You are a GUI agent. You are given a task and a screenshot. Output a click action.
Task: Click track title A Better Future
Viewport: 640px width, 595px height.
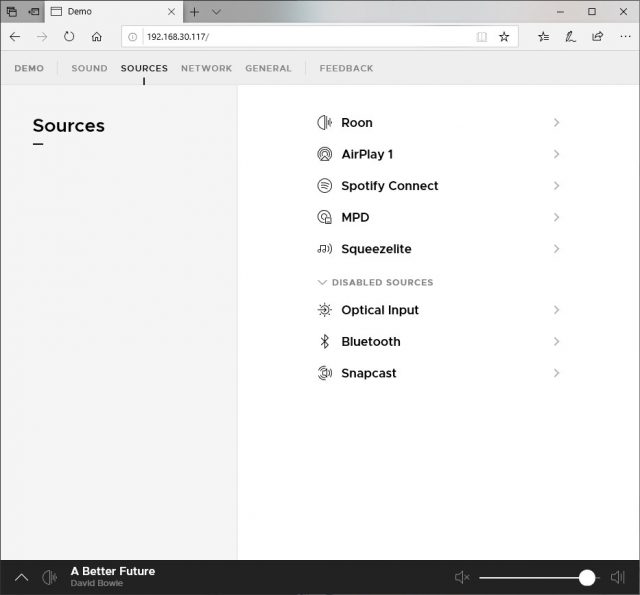[113, 571]
